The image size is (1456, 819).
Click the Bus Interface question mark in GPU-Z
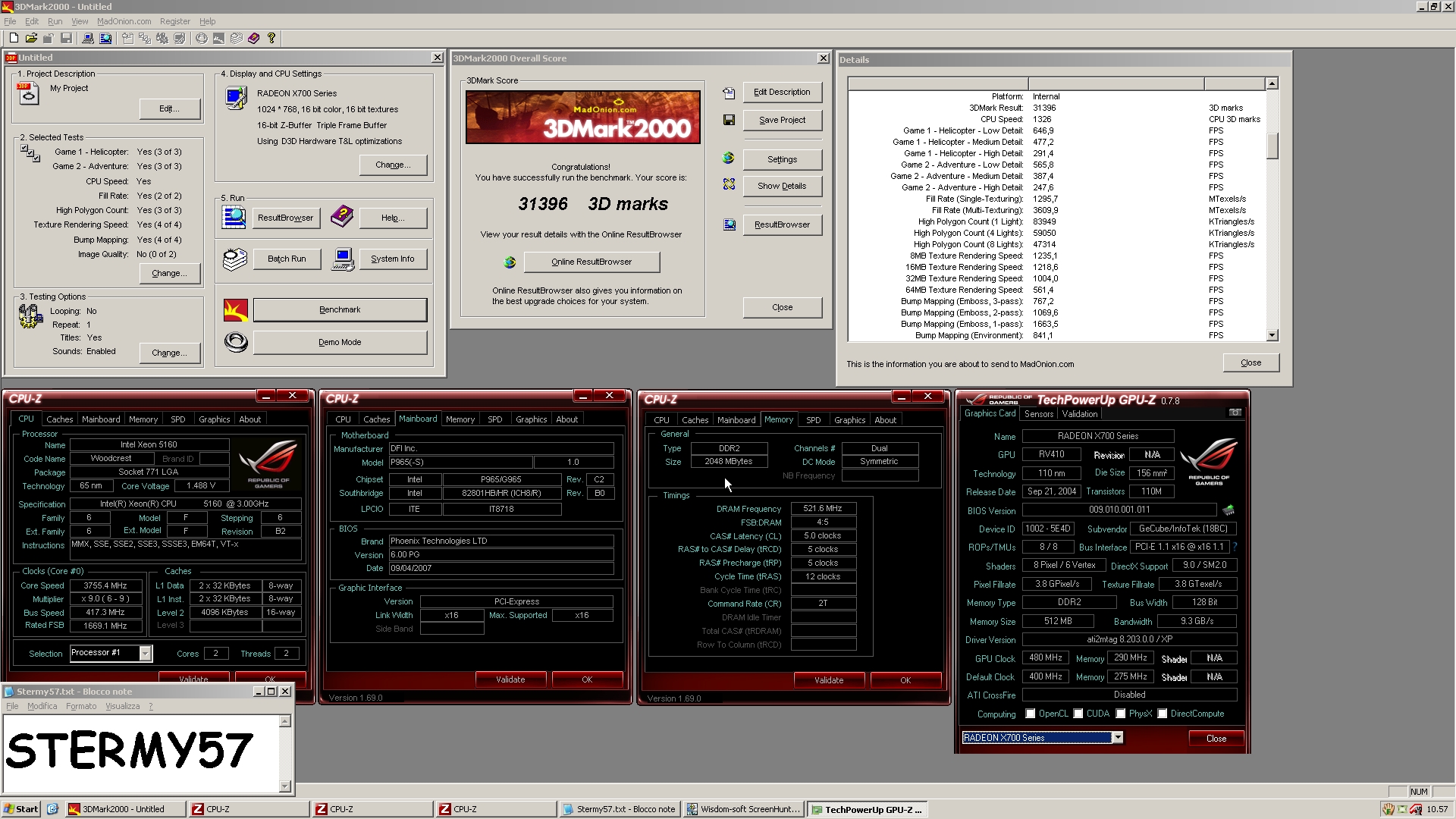pyautogui.click(x=1235, y=547)
